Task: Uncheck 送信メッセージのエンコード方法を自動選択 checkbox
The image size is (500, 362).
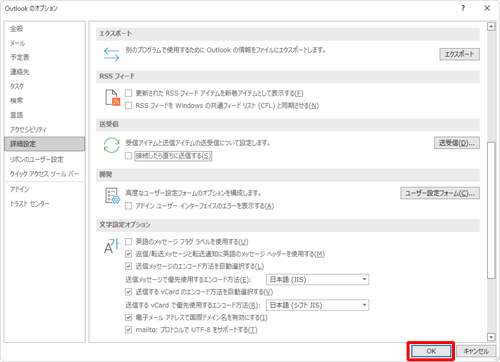Action: pos(128,266)
